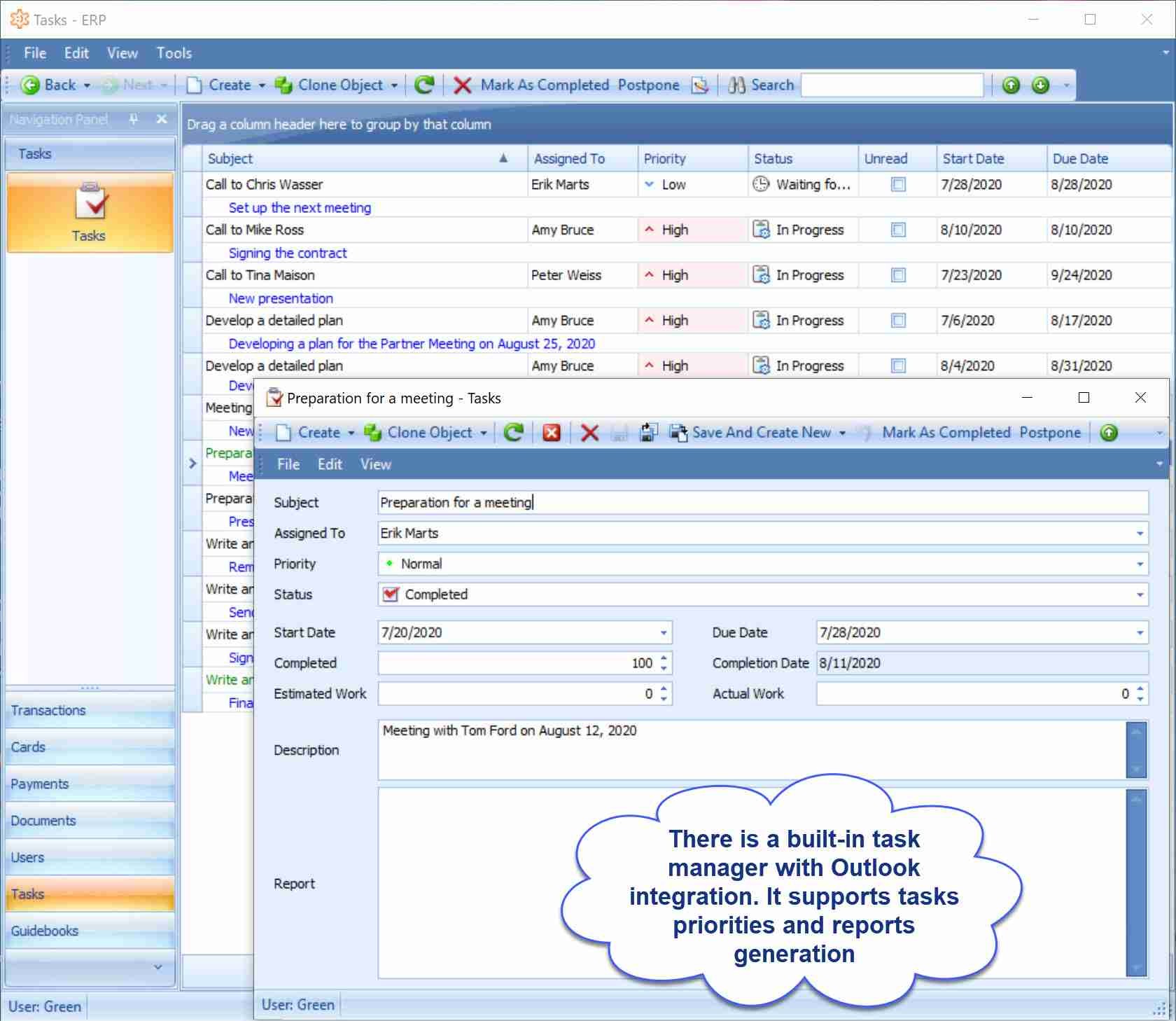Viewport: 1176px width, 1021px height.
Task: Open the Tools menu in main window
Action: pyautogui.click(x=174, y=53)
